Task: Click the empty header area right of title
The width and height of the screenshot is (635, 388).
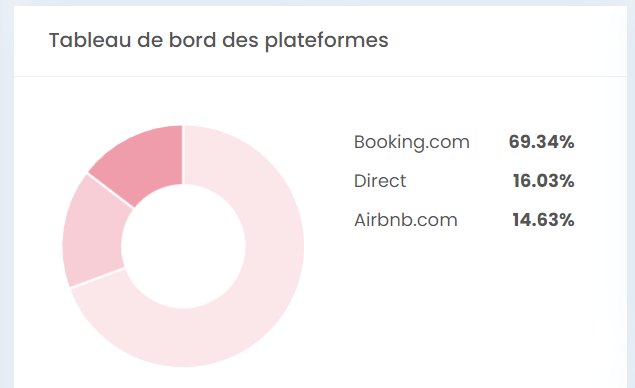Action: click(x=506, y=41)
